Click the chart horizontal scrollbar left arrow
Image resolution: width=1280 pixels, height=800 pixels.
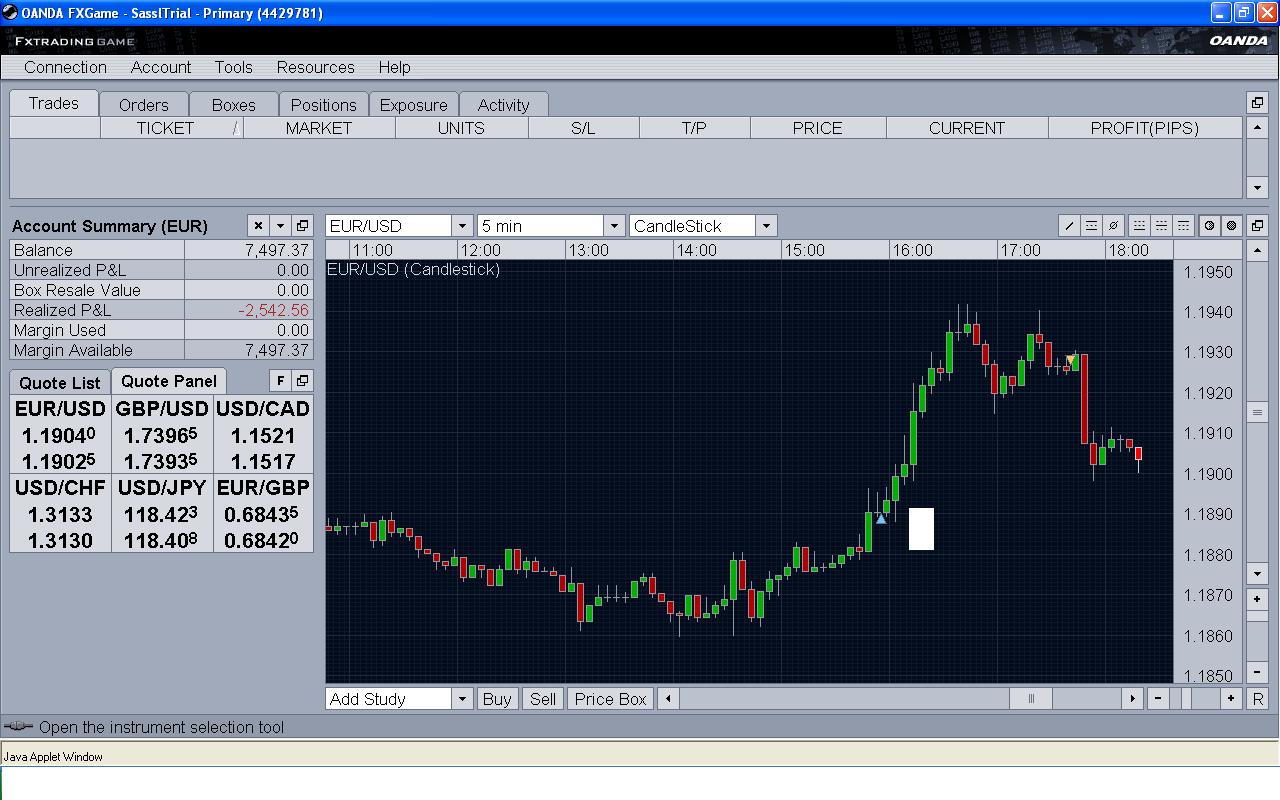[x=668, y=699]
